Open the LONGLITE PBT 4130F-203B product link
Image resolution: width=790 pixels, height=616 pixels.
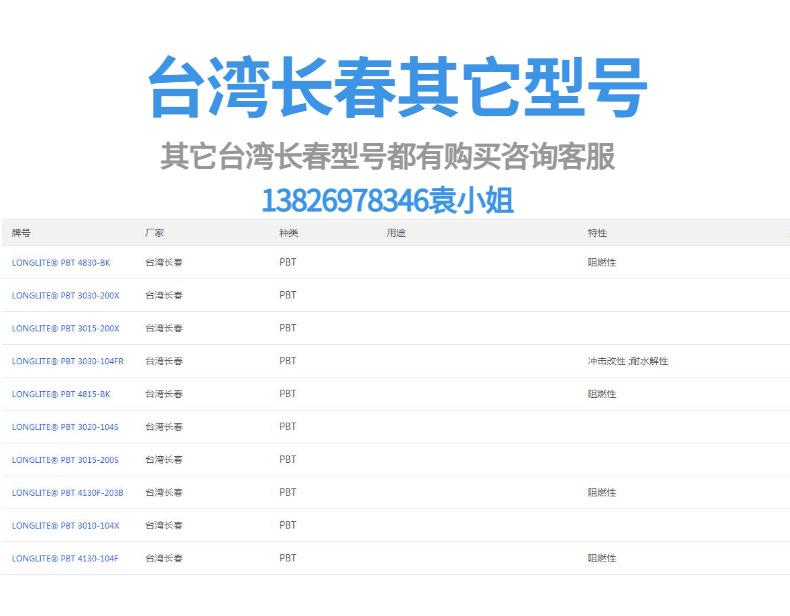pyautogui.click(x=68, y=493)
